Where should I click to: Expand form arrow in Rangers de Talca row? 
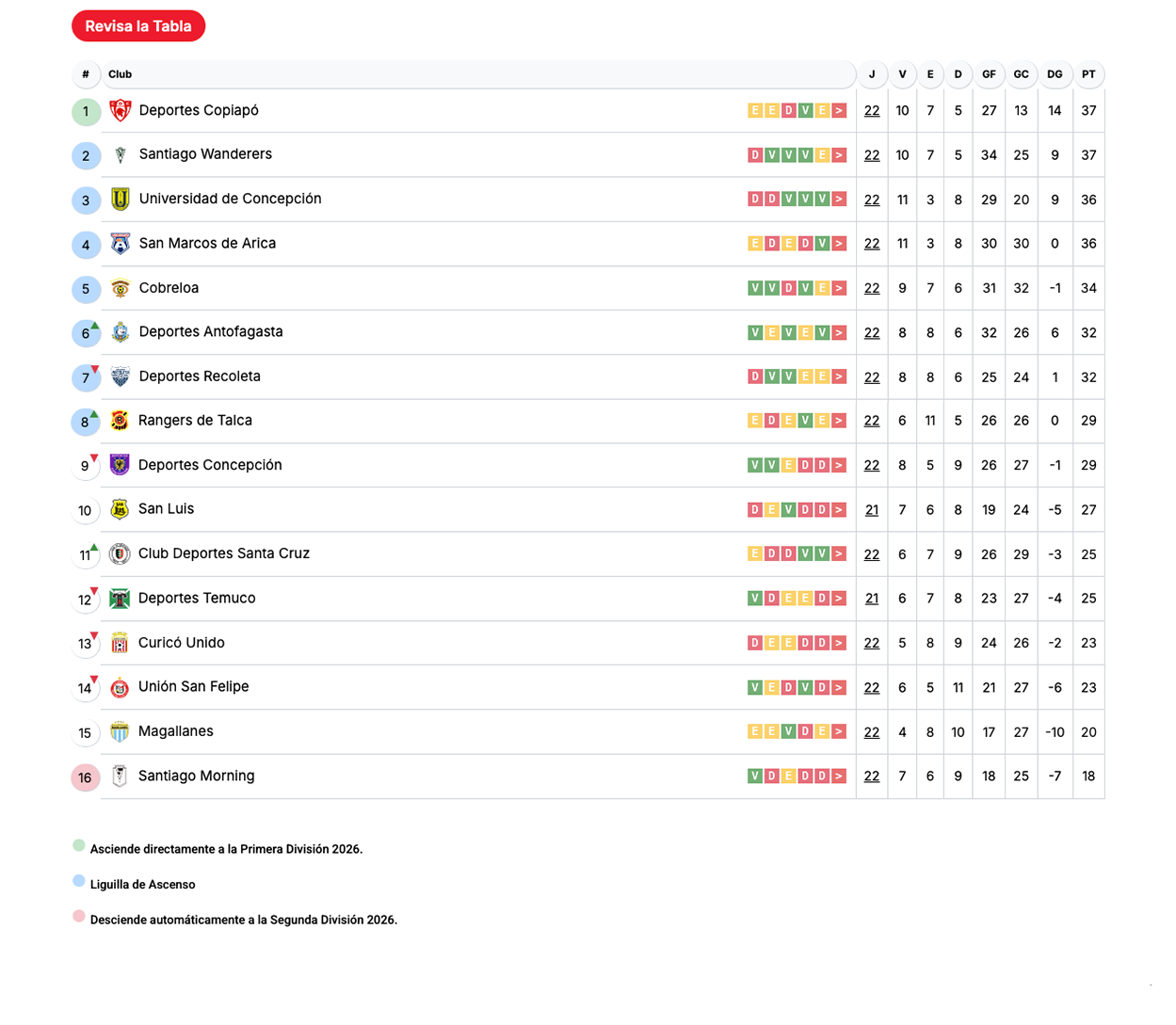pyautogui.click(x=839, y=421)
